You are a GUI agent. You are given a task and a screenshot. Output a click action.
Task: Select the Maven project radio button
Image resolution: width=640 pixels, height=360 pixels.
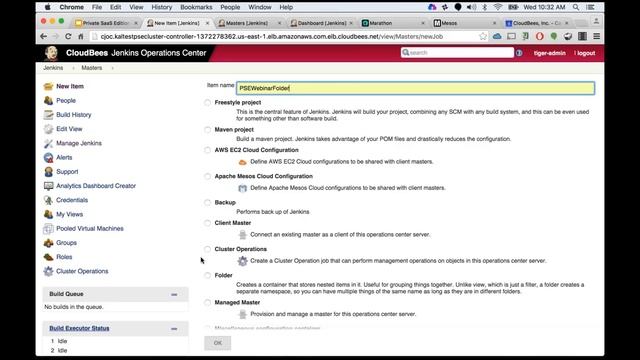pyautogui.click(x=207, y=130)
